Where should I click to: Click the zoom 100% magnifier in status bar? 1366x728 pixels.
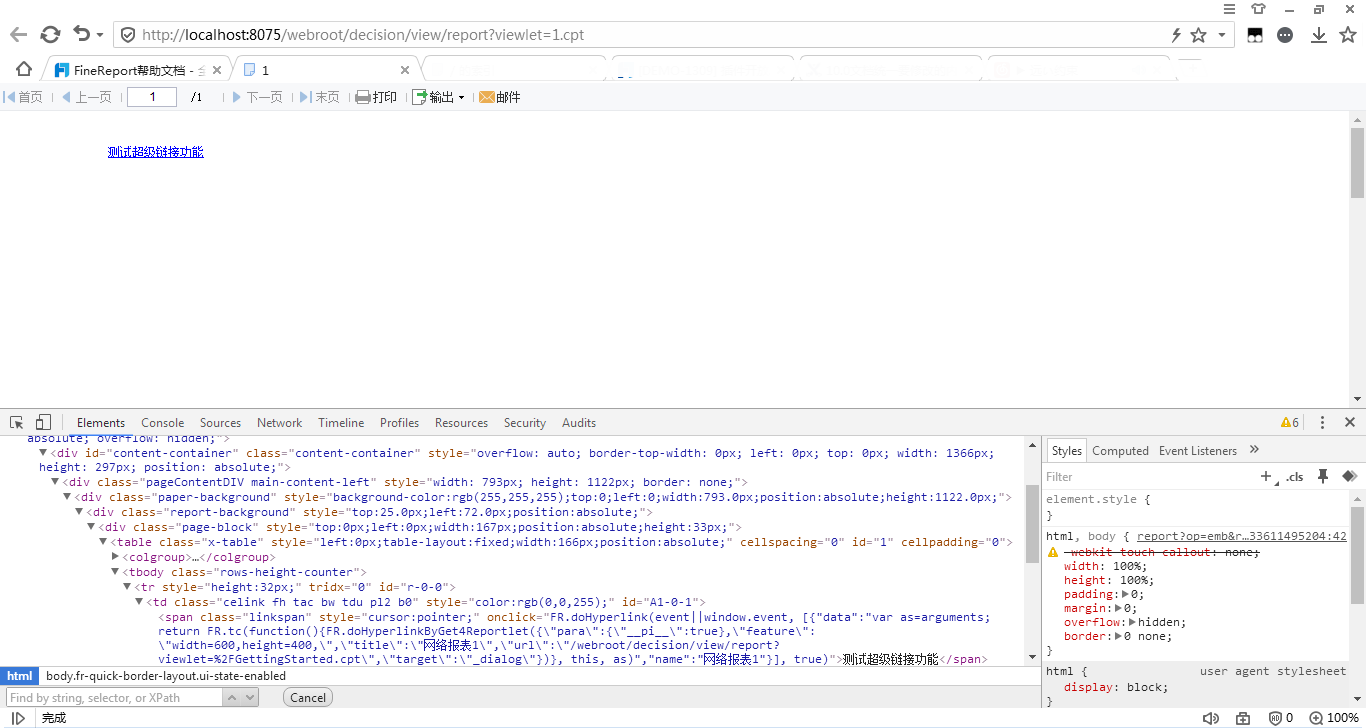coord(1335,718)
